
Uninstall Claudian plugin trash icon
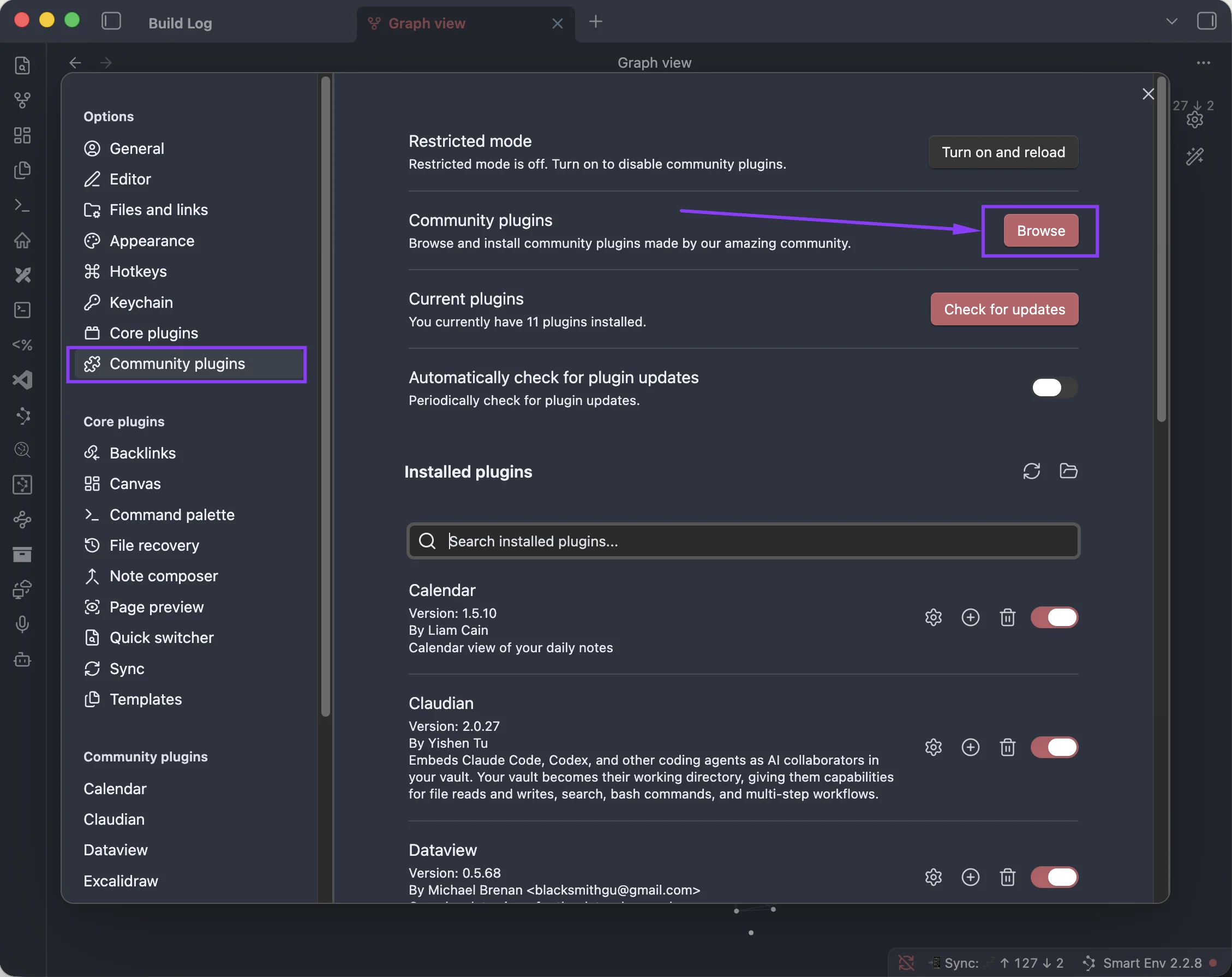pyautogui.click(x=1007, y=747)
